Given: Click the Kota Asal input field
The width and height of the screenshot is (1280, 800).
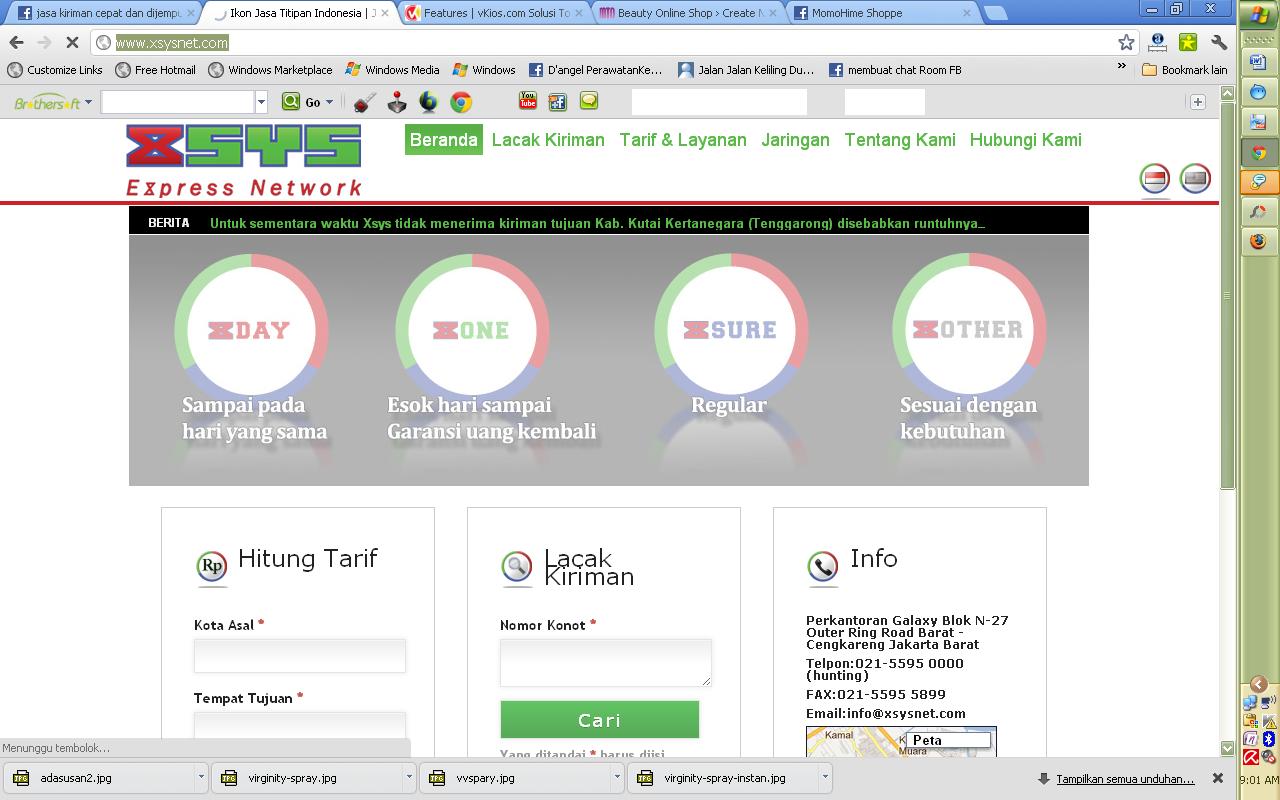Looking at the screenshot, I should (300, 656).
